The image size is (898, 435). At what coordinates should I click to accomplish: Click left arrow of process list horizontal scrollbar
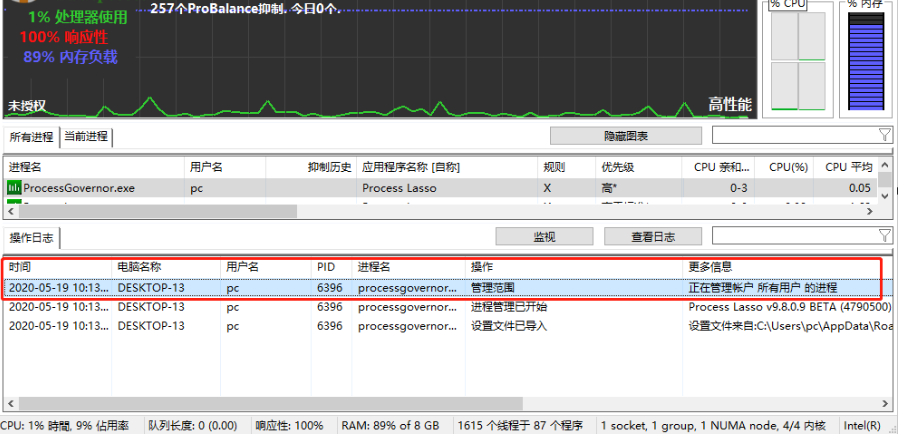[11, 212]
